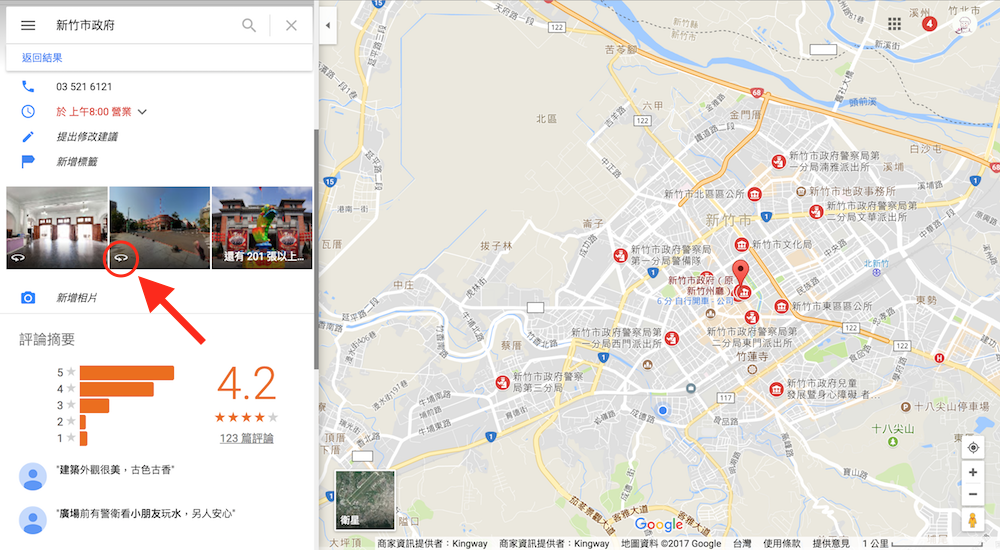Click the 兒童發展暨身心障礙 center marker
The image size is (1000, 550).
776,389
